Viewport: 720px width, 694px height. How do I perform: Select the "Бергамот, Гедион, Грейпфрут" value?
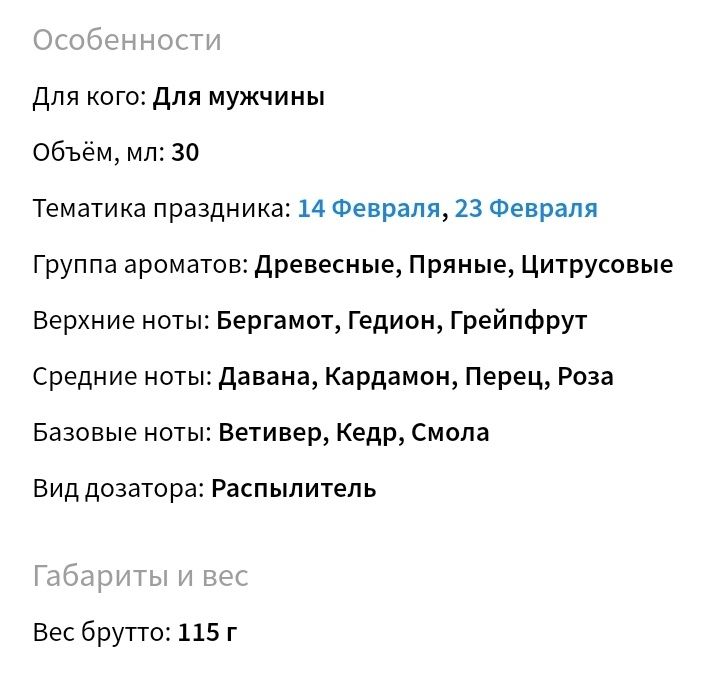[x=402, y=321]
